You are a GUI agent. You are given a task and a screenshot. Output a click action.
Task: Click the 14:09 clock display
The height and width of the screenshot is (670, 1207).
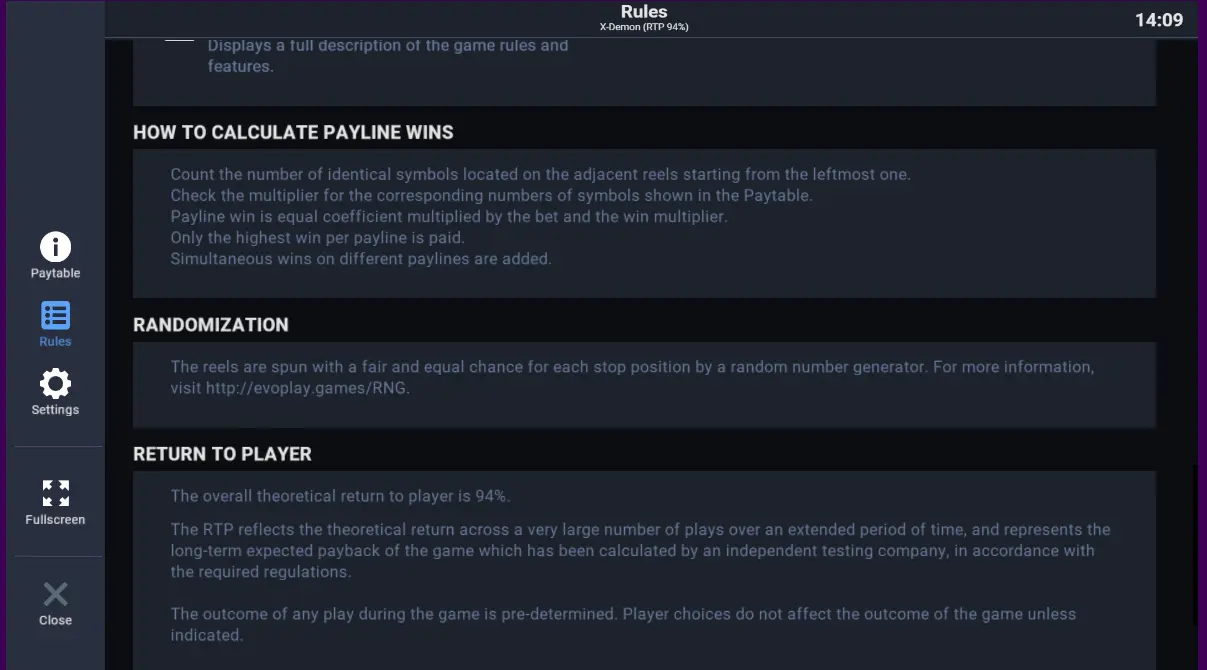[x=1159, y=20]
